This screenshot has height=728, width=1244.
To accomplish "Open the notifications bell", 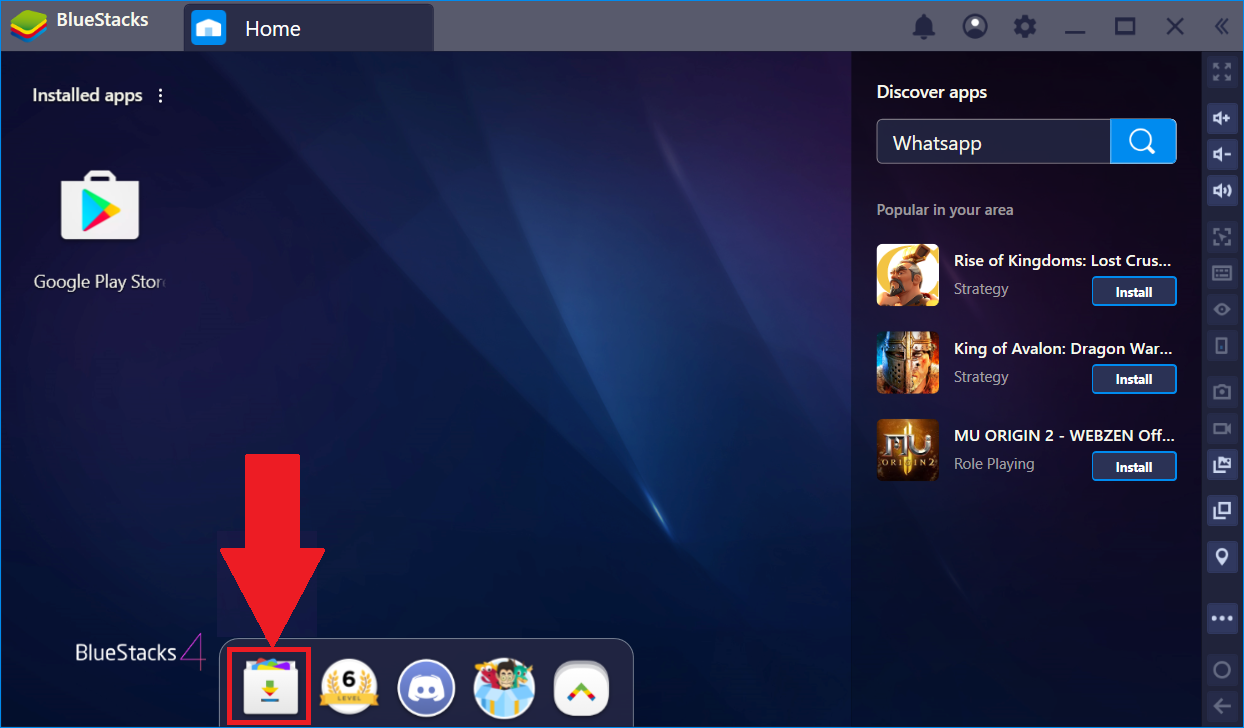I will pos(924,27).
